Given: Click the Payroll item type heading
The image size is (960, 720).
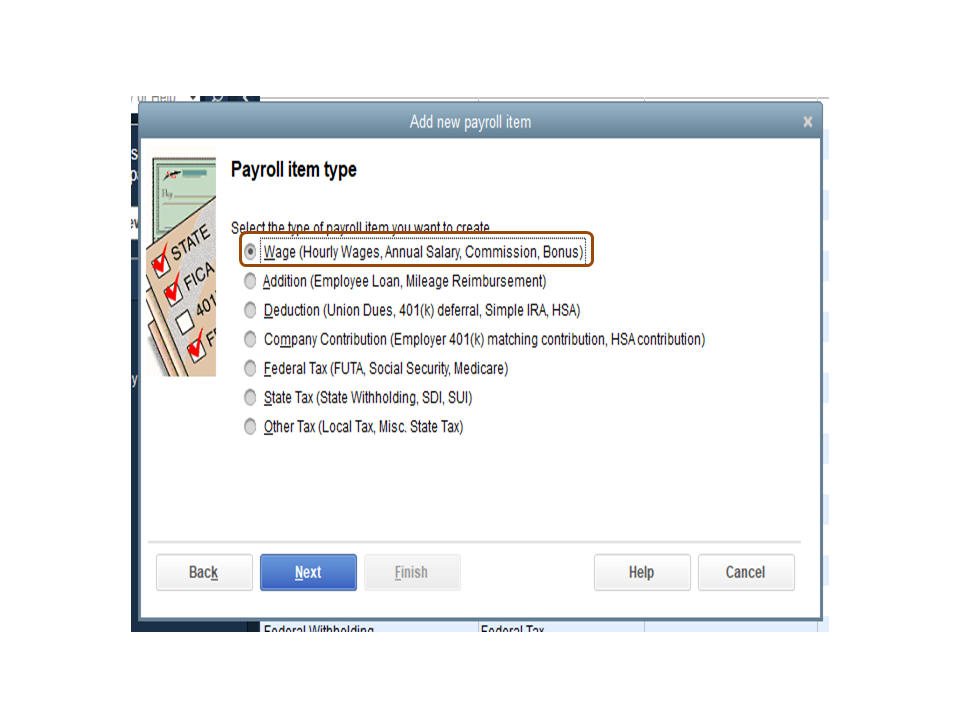Looking at the screenshot, I should tap(293, 170).
